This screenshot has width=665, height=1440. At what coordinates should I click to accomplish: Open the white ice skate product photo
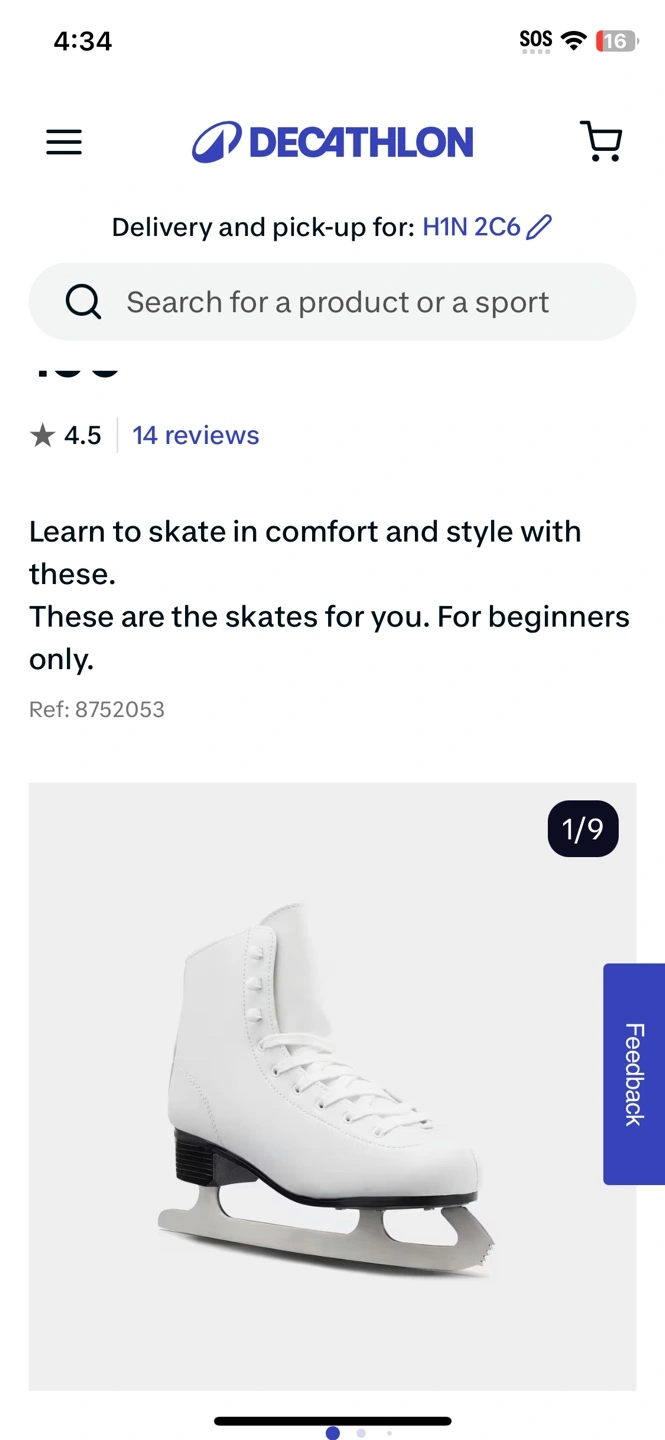327,1085
